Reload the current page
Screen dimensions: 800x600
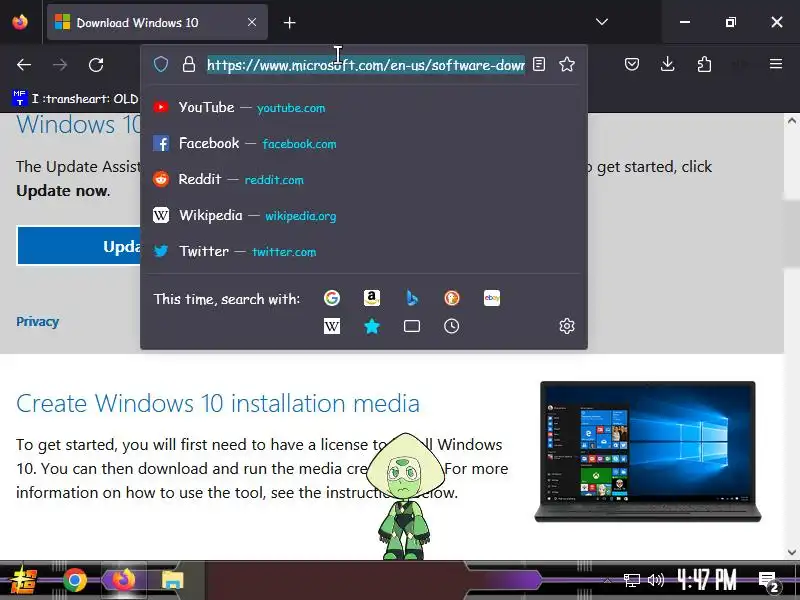pos(96,65)
